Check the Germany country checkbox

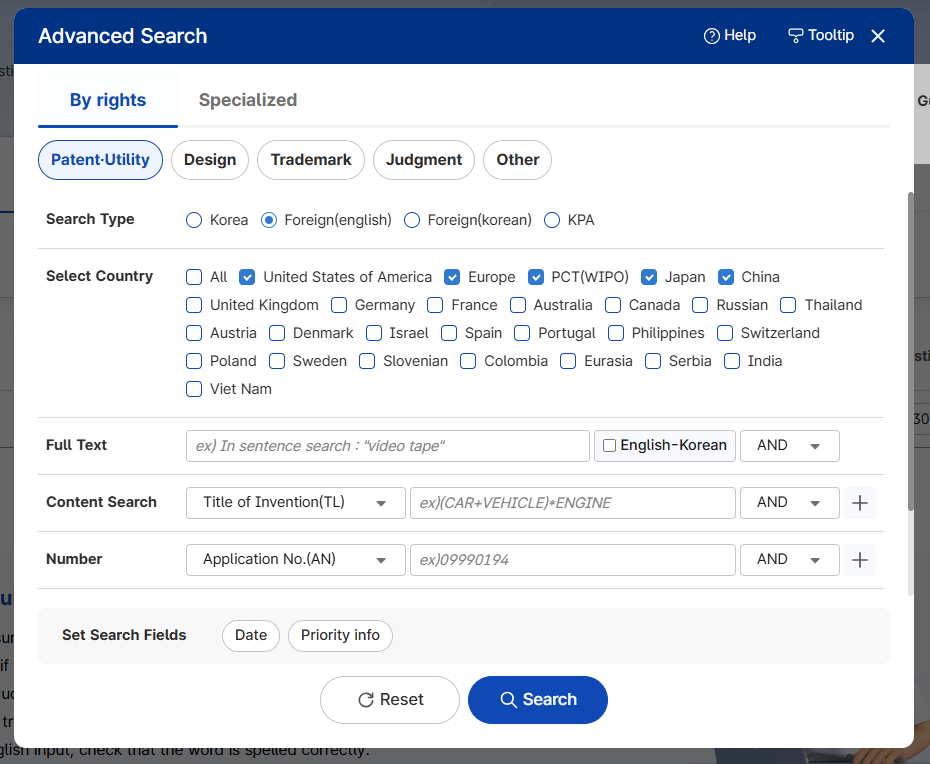click(x=339, y=305)
